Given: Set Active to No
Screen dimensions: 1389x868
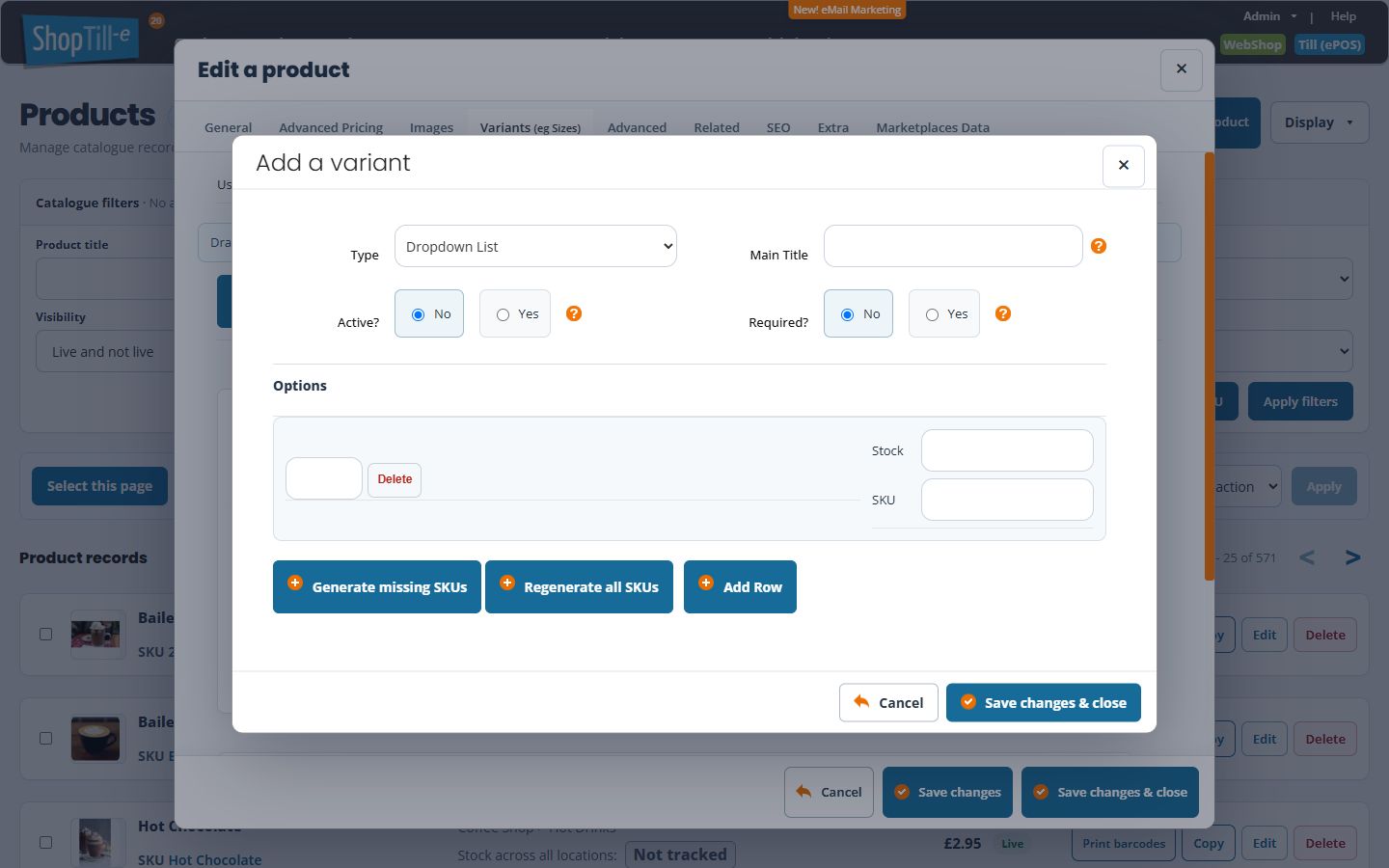Looking at the screenshot, I should [x=429, y=313].
